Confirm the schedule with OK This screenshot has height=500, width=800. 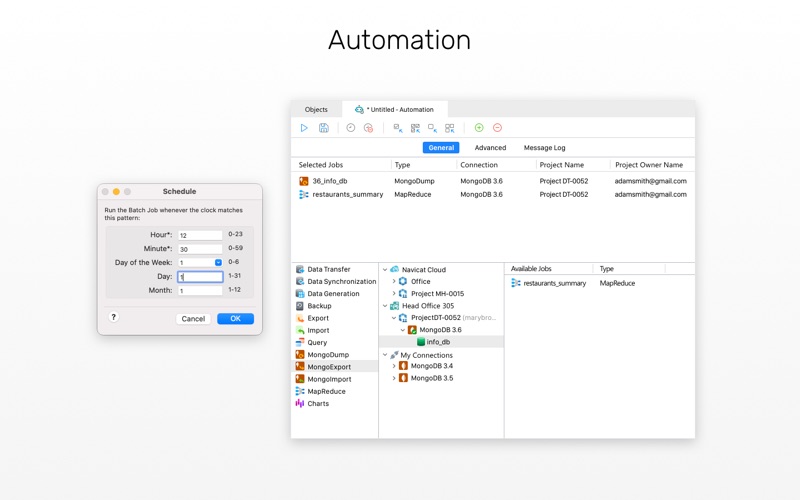tap(235, 319)
